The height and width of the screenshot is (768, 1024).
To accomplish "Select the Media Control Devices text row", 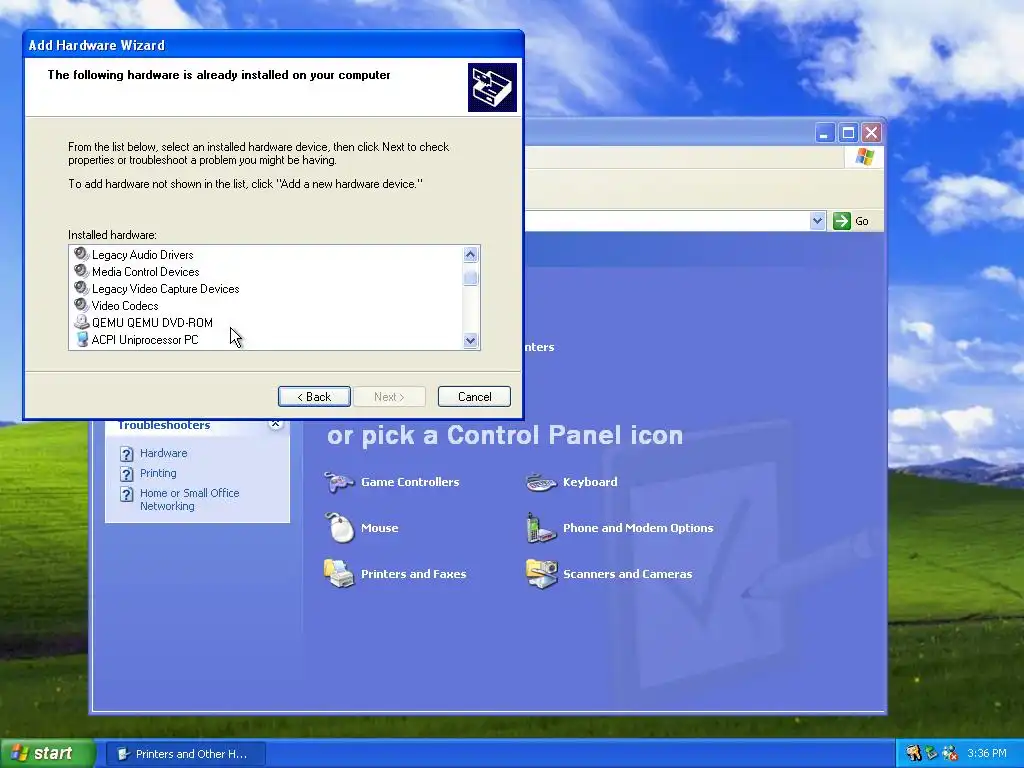I will pyautogui.click(x=146, y=272).
